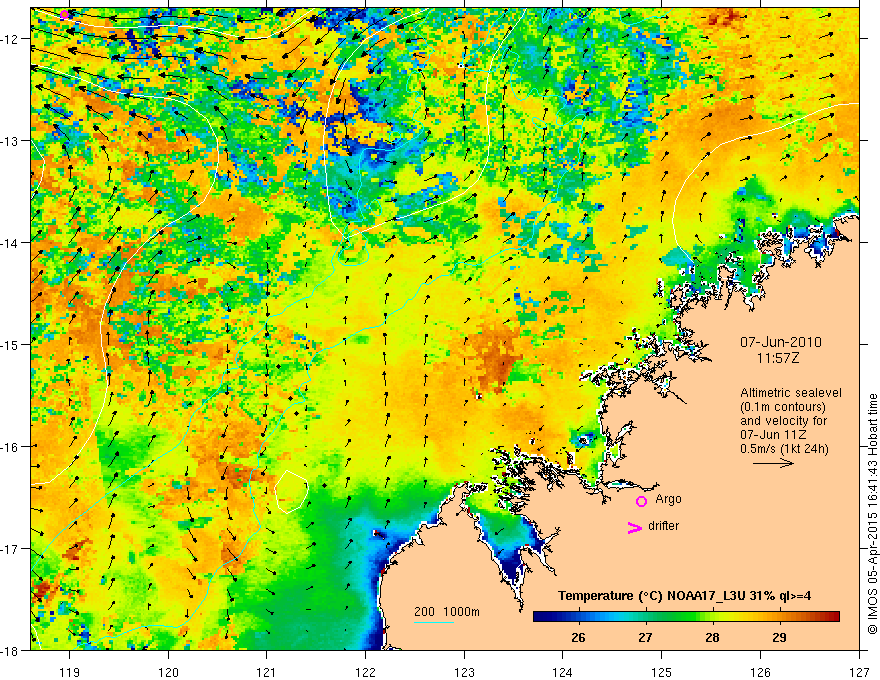Click the temperature color bar
Image resolution: width=880 pixels, height=680 pixels.
tap(686, 617)
